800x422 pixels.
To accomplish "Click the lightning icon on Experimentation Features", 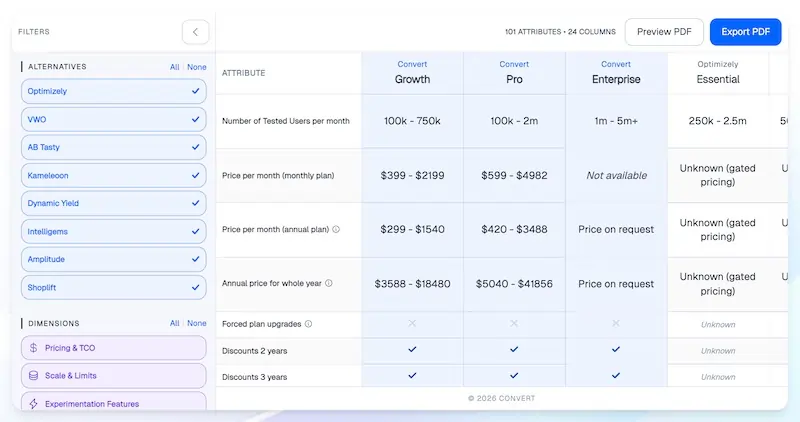I will (34, 404).
